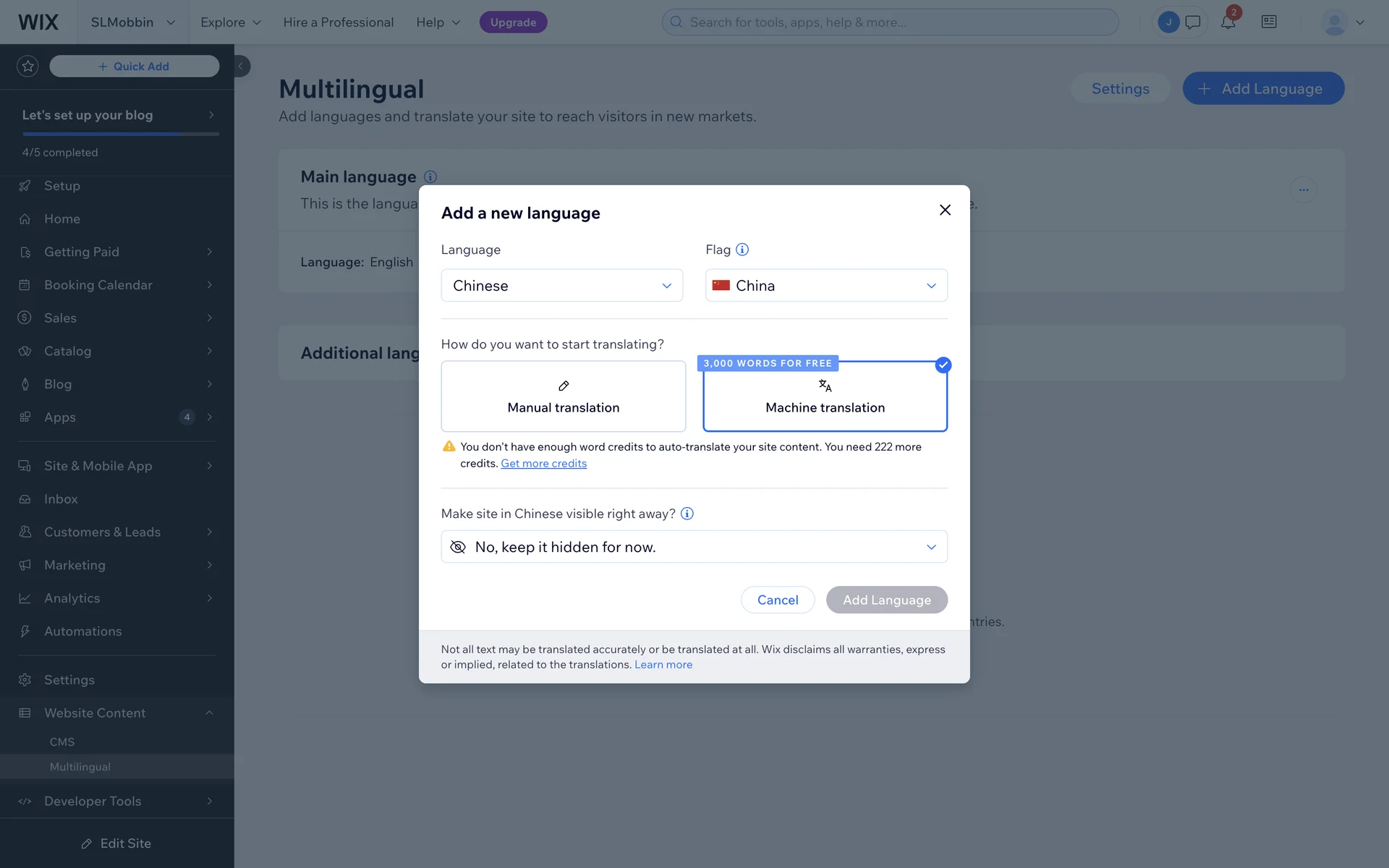
Task: Click the Main language info icon
Action: coord(430,177)
